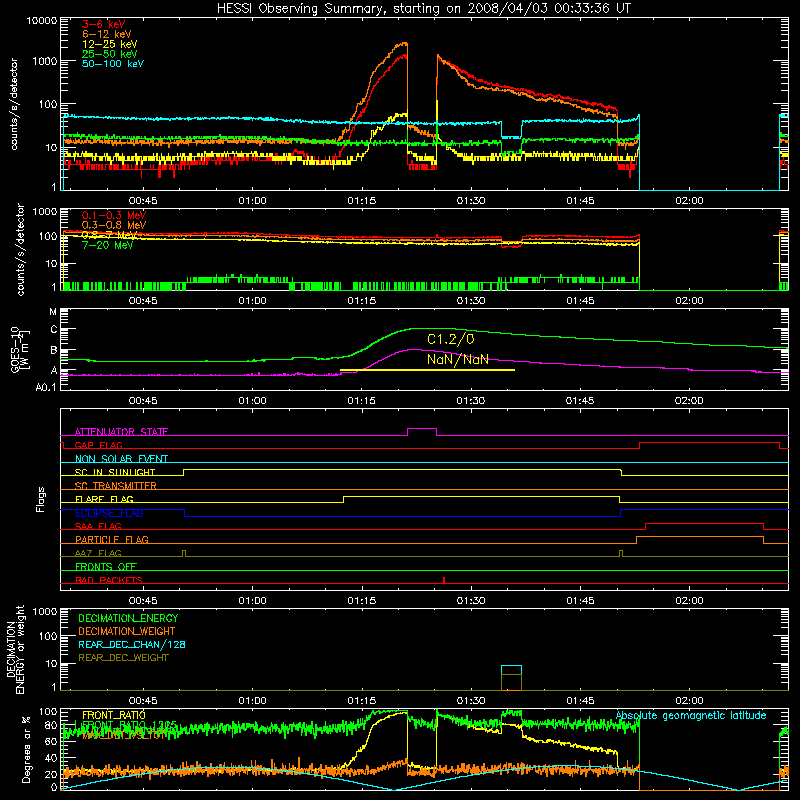Viewport: 800px width, 800px height.
Task: Click the 01:15 time label under top panel
Action: tap(362, 201)
